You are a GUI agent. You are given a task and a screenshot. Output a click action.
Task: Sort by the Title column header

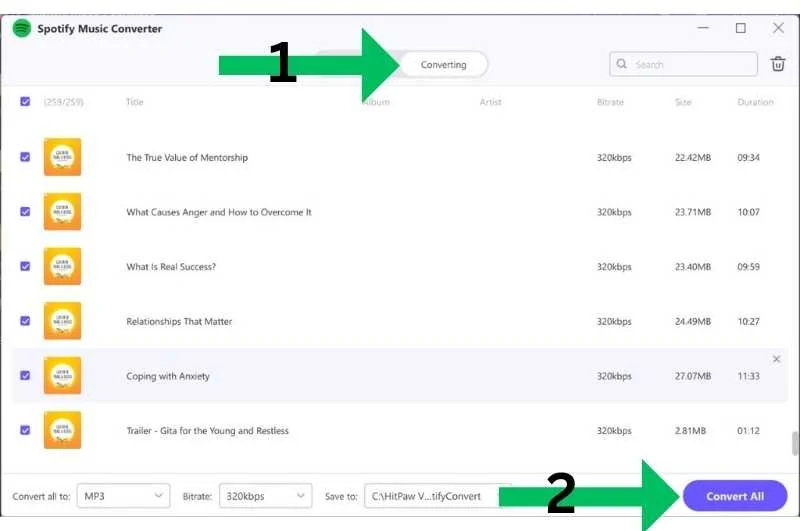135,102
